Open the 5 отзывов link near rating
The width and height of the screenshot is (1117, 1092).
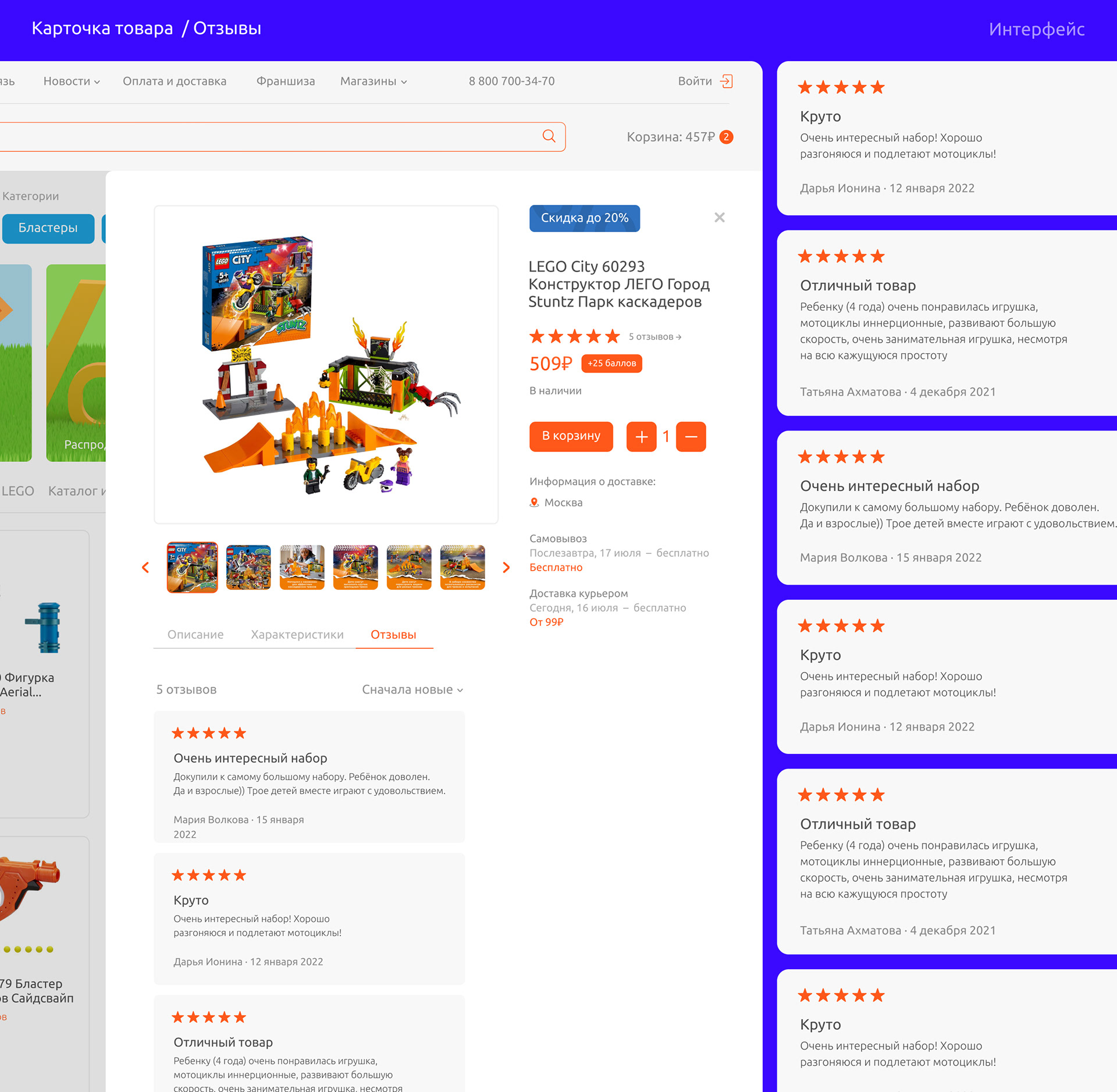click(x=655, y=337)
